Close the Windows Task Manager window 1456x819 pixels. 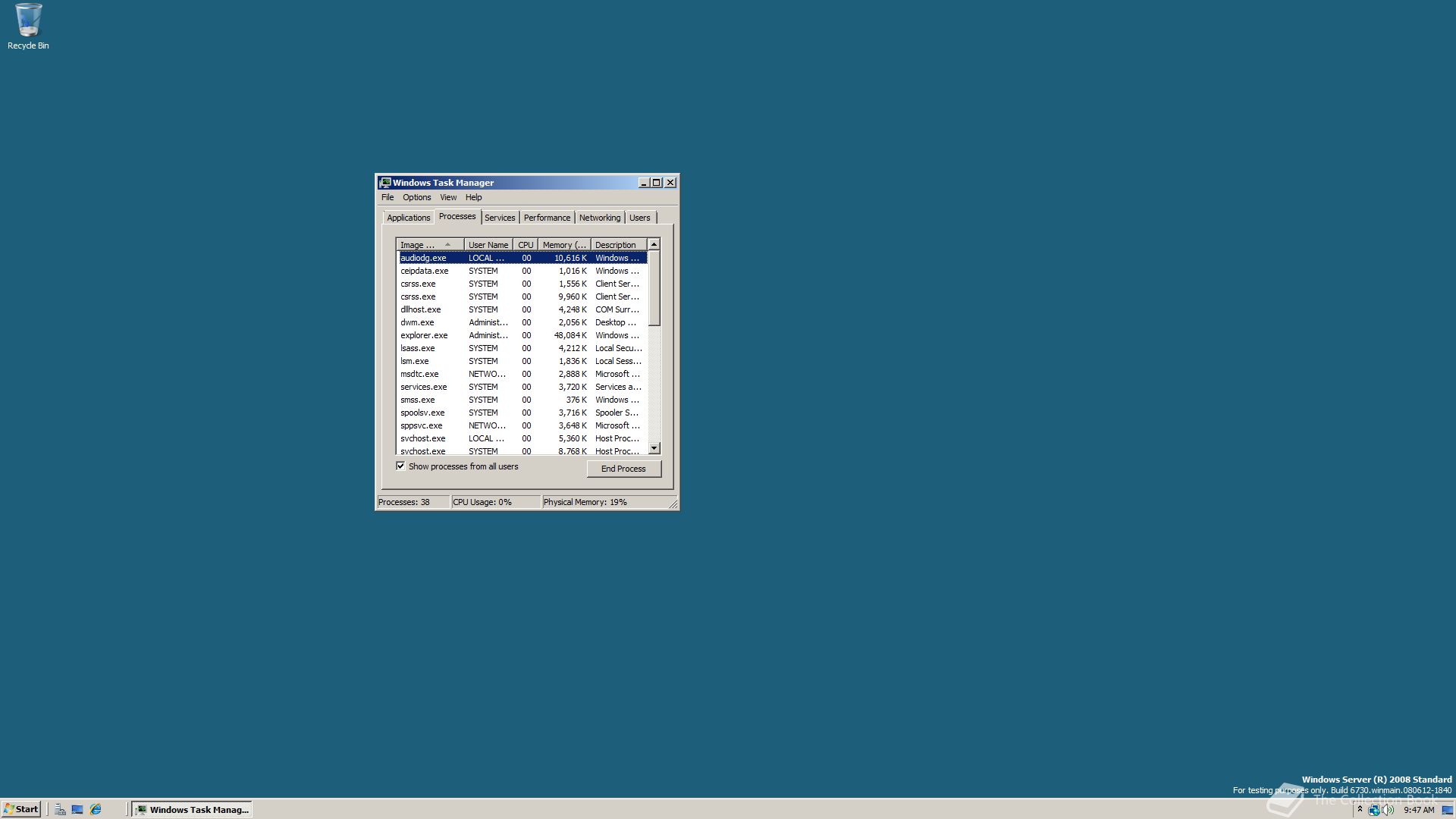point(670,183)
